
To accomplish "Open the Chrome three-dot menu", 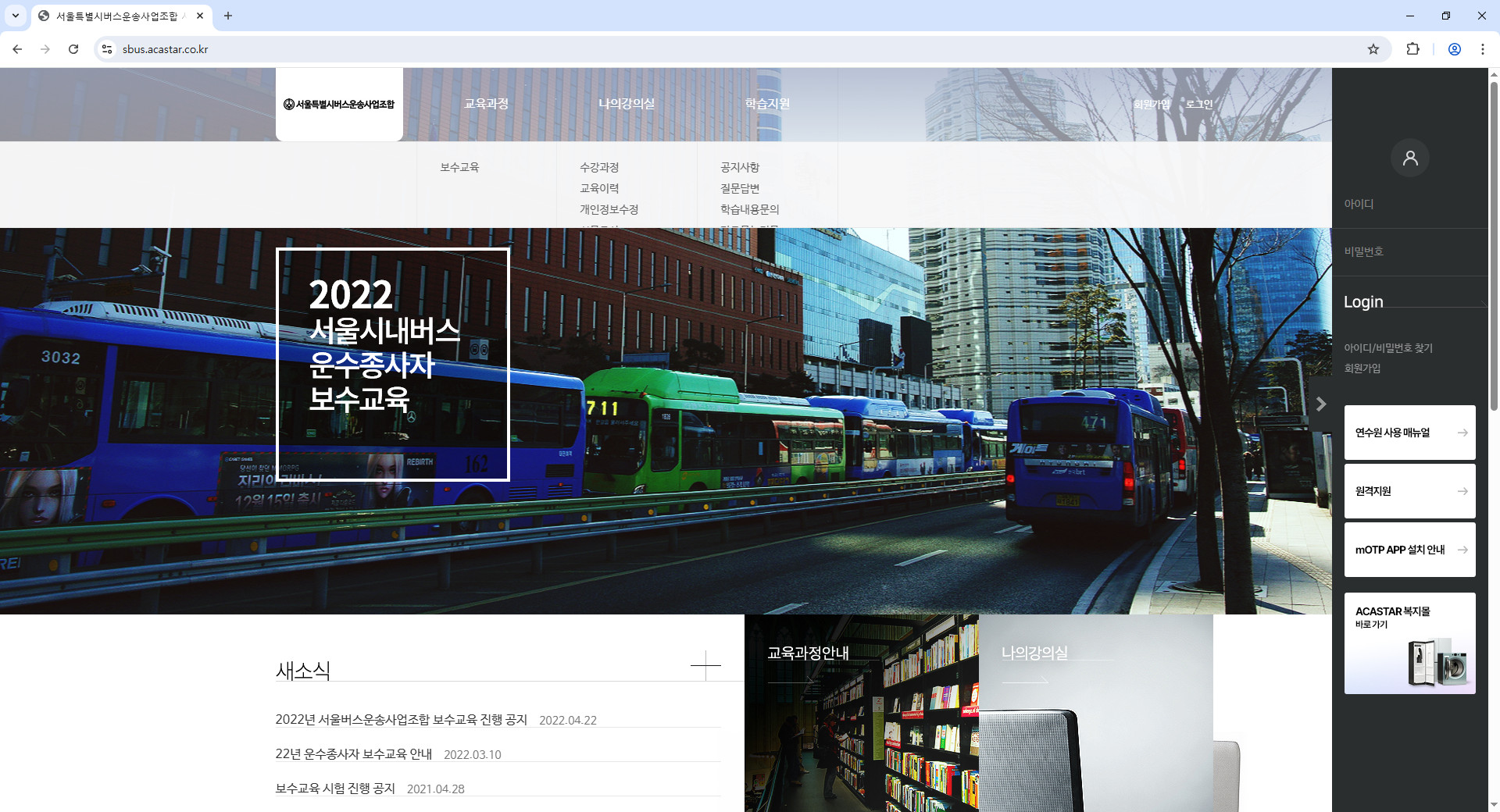I will tap(1483, 49).
